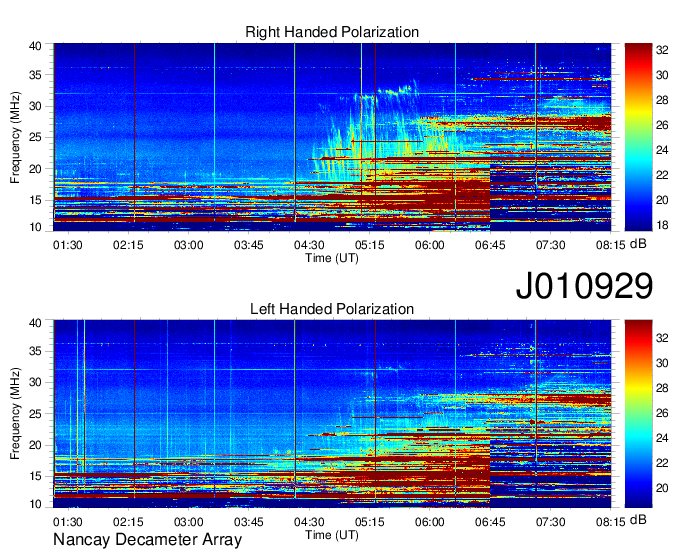Click the lower plot's "Frequency (MHz)" axis label
680x552 pixels.
pyautogui.click(x=15, y=414)
